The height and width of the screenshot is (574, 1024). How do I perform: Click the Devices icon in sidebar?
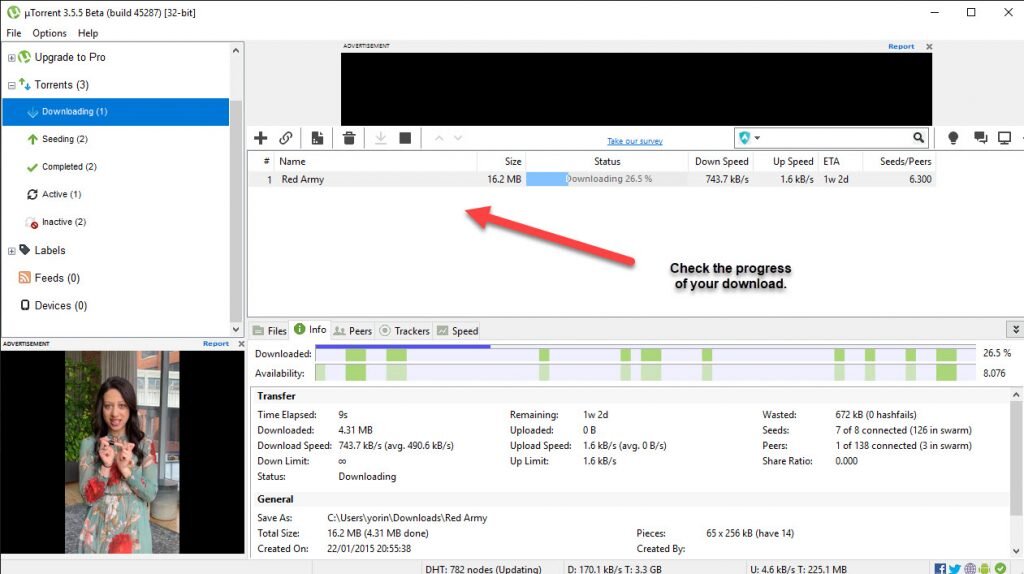tap(25, 305)
